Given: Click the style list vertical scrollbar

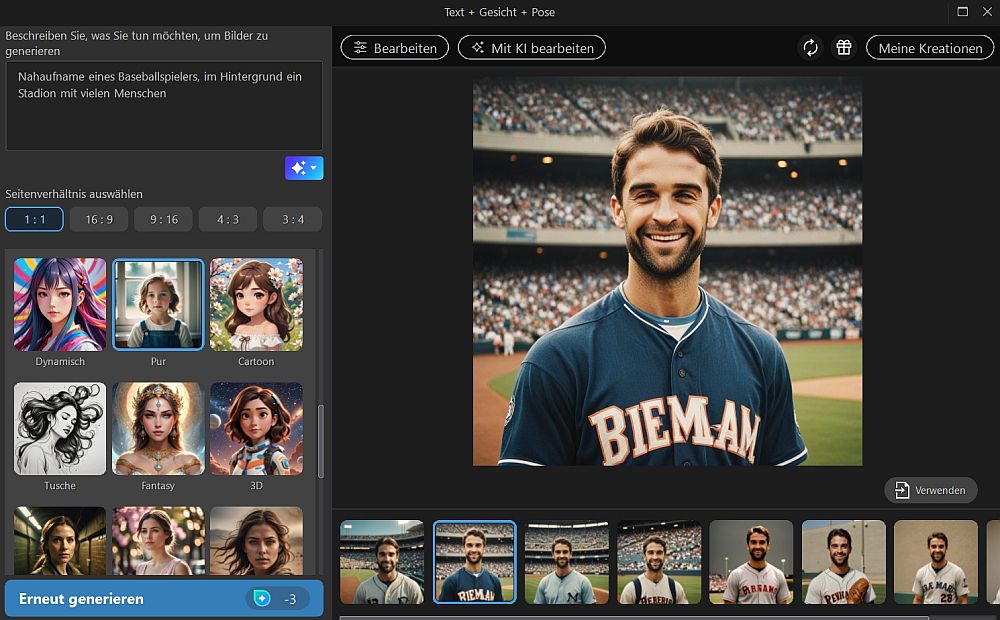Looking at the screenshot, I should 320,441.
